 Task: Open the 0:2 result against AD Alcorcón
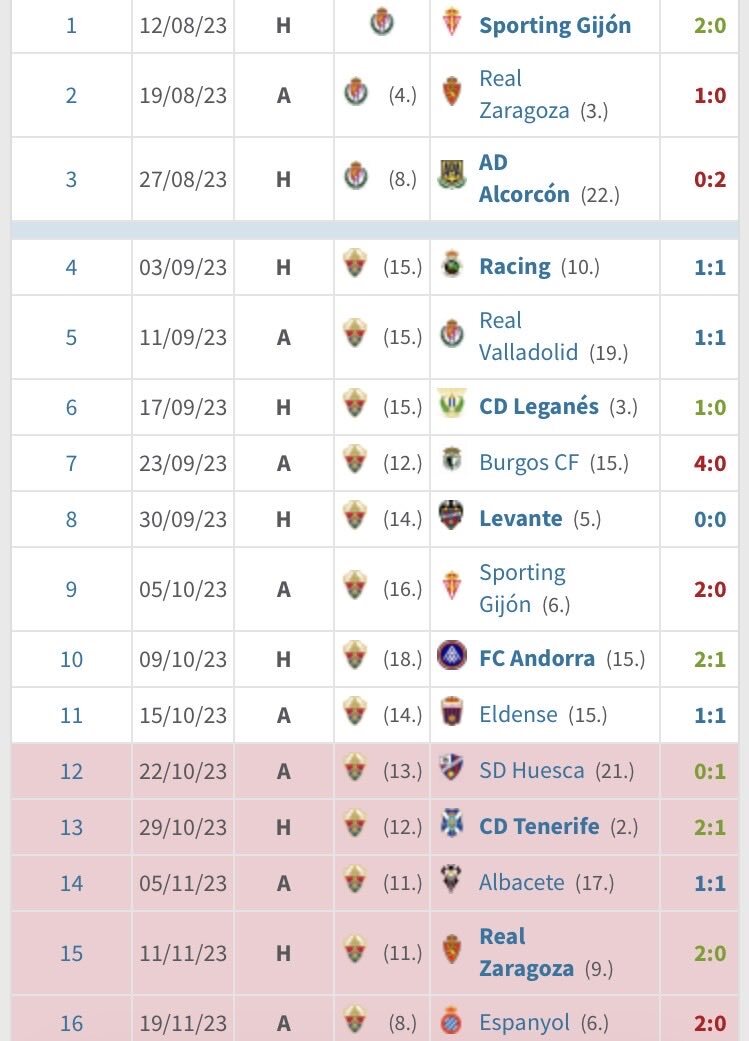[x=710, y=179]
